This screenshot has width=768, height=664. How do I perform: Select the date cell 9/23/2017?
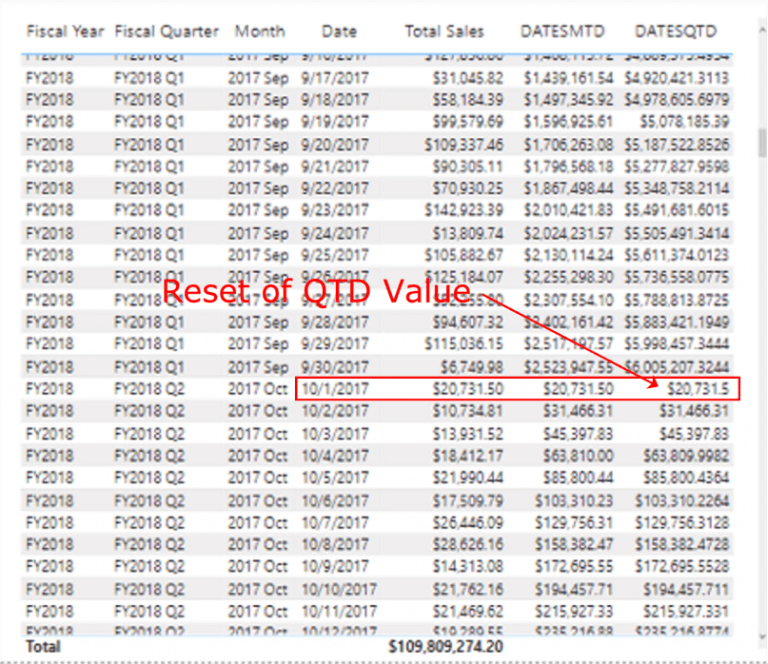[x=335, y=210]
